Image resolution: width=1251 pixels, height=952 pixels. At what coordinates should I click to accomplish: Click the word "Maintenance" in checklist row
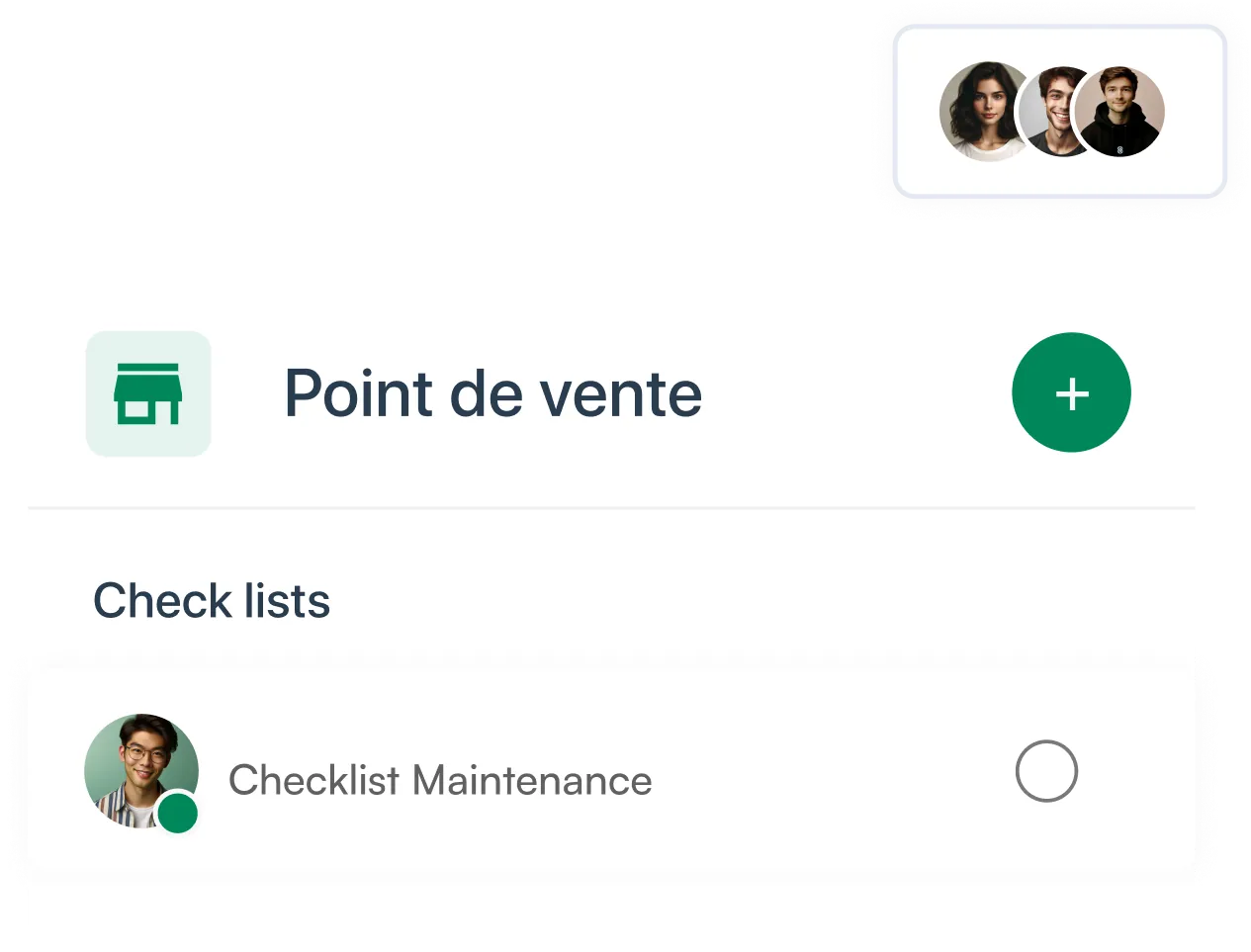pos(532,780)
